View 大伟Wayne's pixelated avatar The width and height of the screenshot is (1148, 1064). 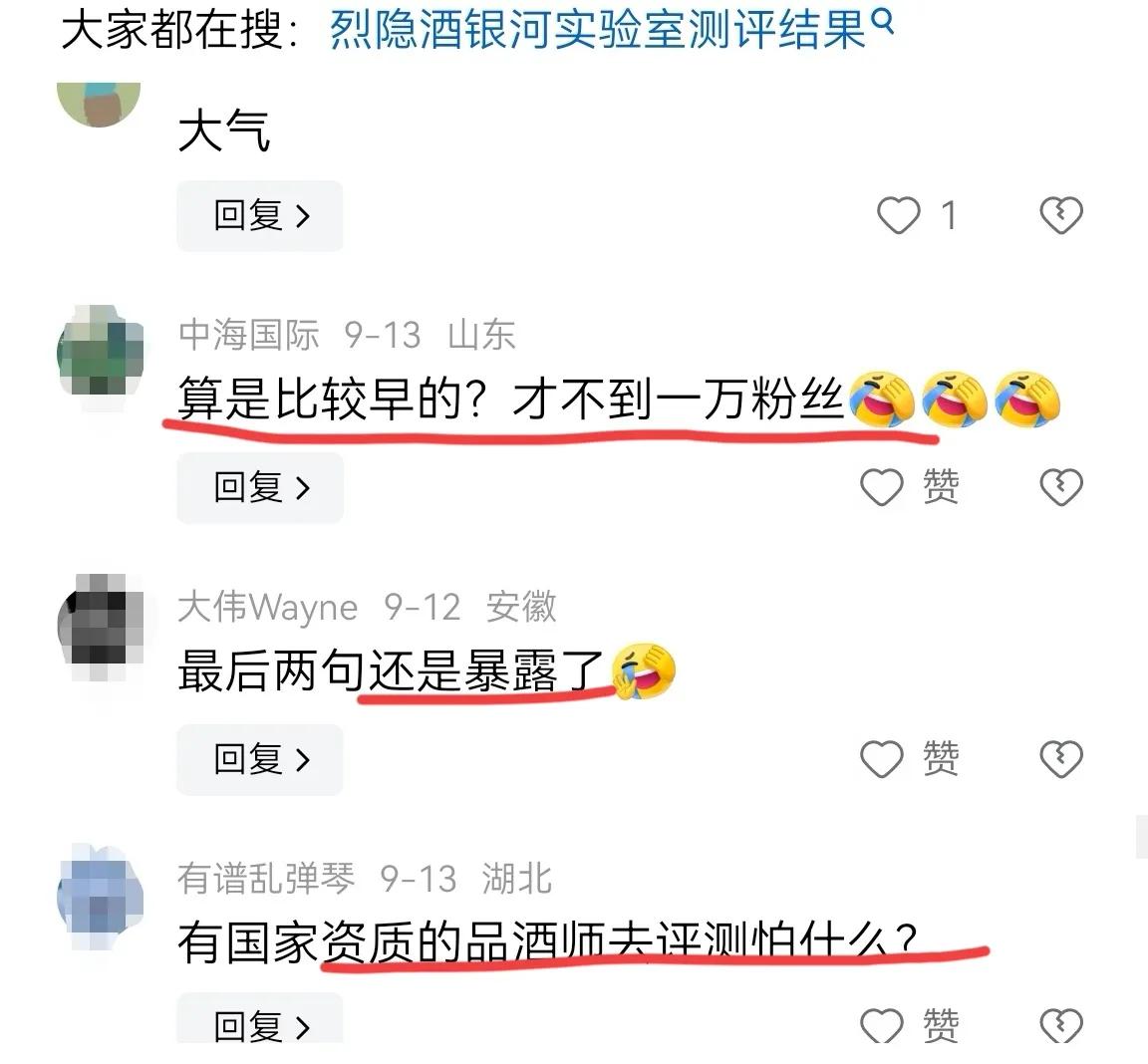point(101,628)
